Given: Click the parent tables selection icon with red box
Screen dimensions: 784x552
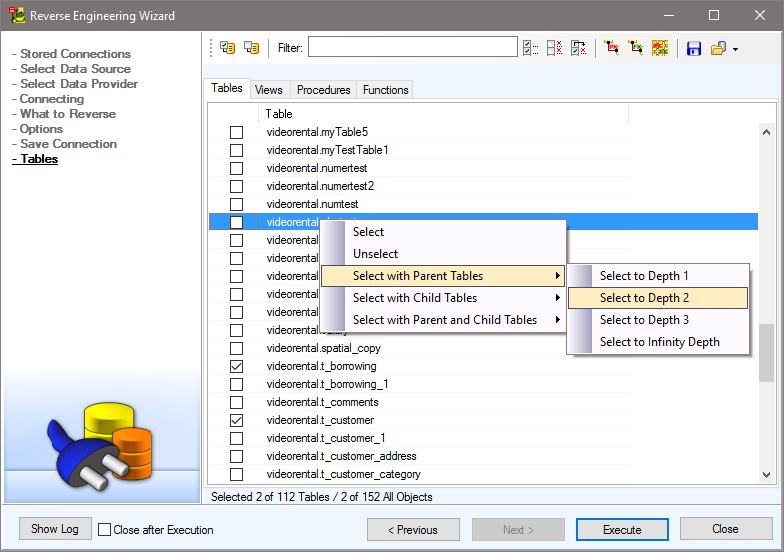Looking at the screenshot, I should pos(612,48).
